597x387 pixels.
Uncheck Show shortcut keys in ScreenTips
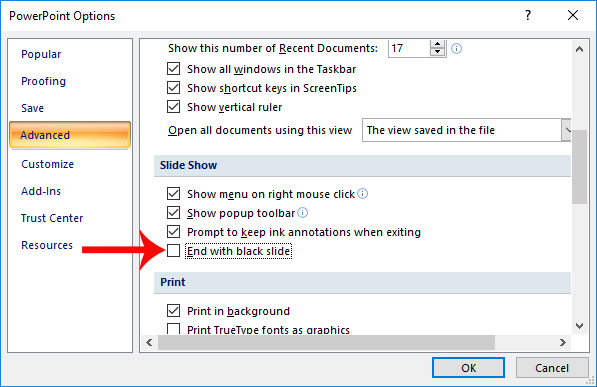(173, 88)
